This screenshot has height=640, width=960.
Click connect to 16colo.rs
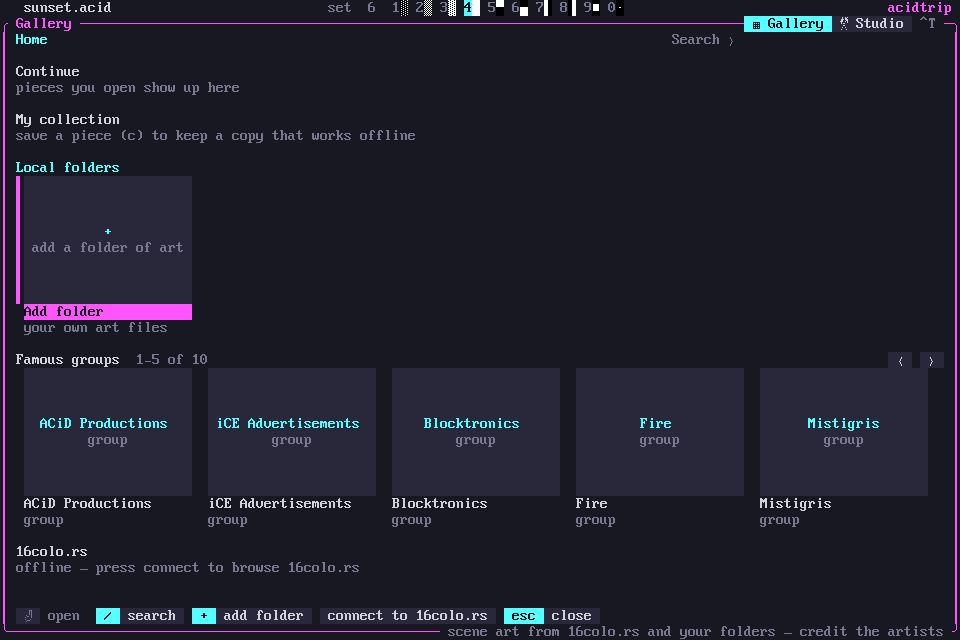point(407,616)
